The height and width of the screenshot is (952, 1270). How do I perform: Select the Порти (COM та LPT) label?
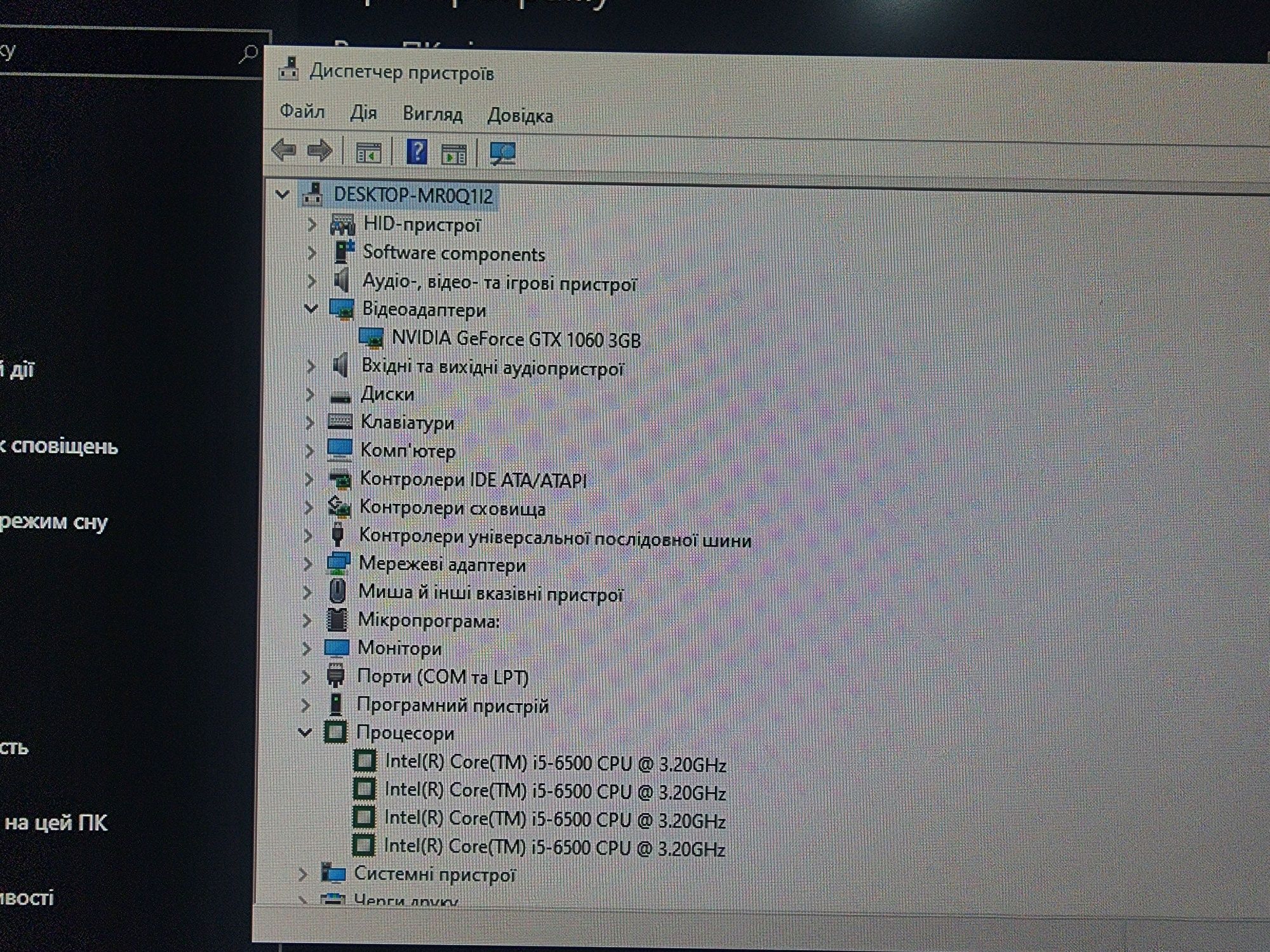(443, 677)
